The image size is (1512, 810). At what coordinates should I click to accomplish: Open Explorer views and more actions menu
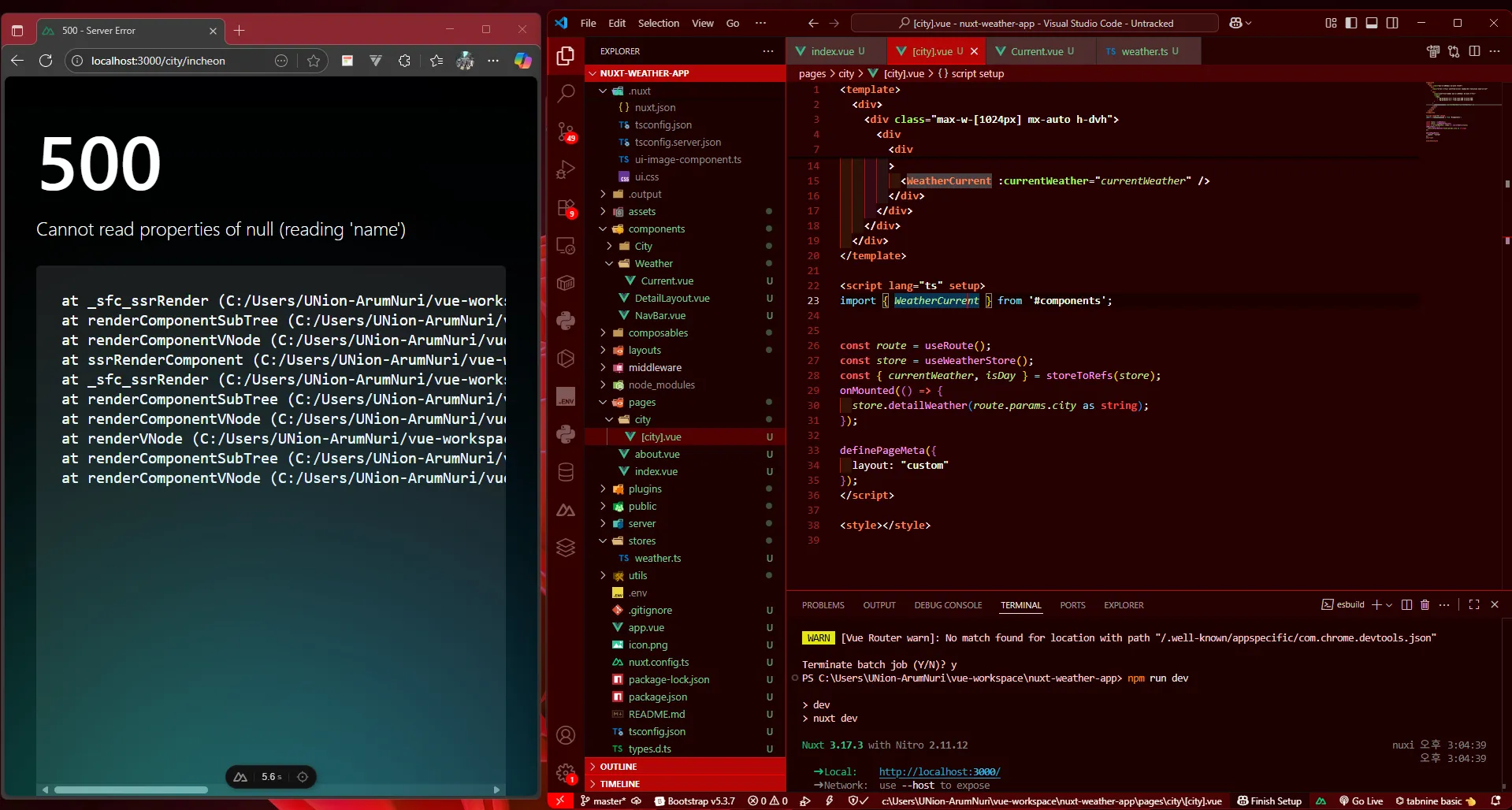click(768, 51)
